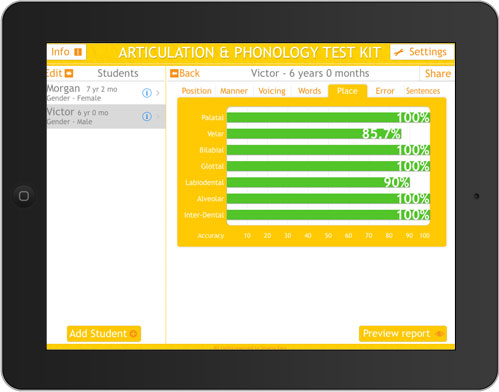Tap the iPad home button

tap(24, 196)
